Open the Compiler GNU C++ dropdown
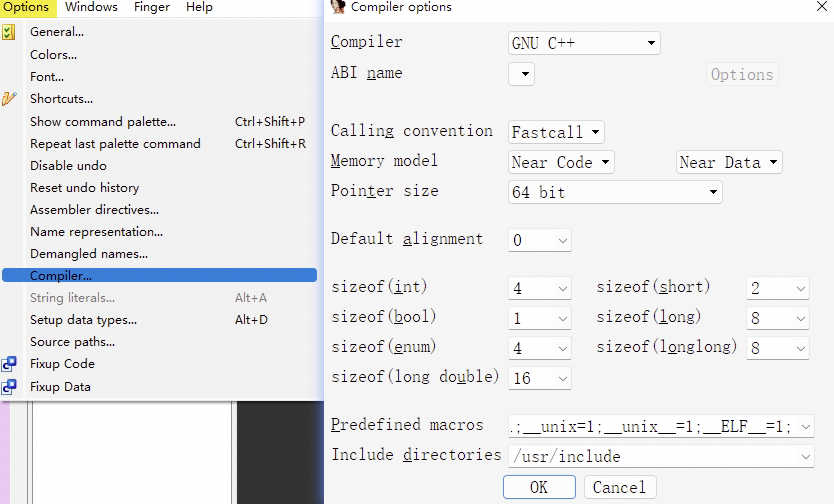The height and width of the screenshot is (504, 834). coord(584,43)
